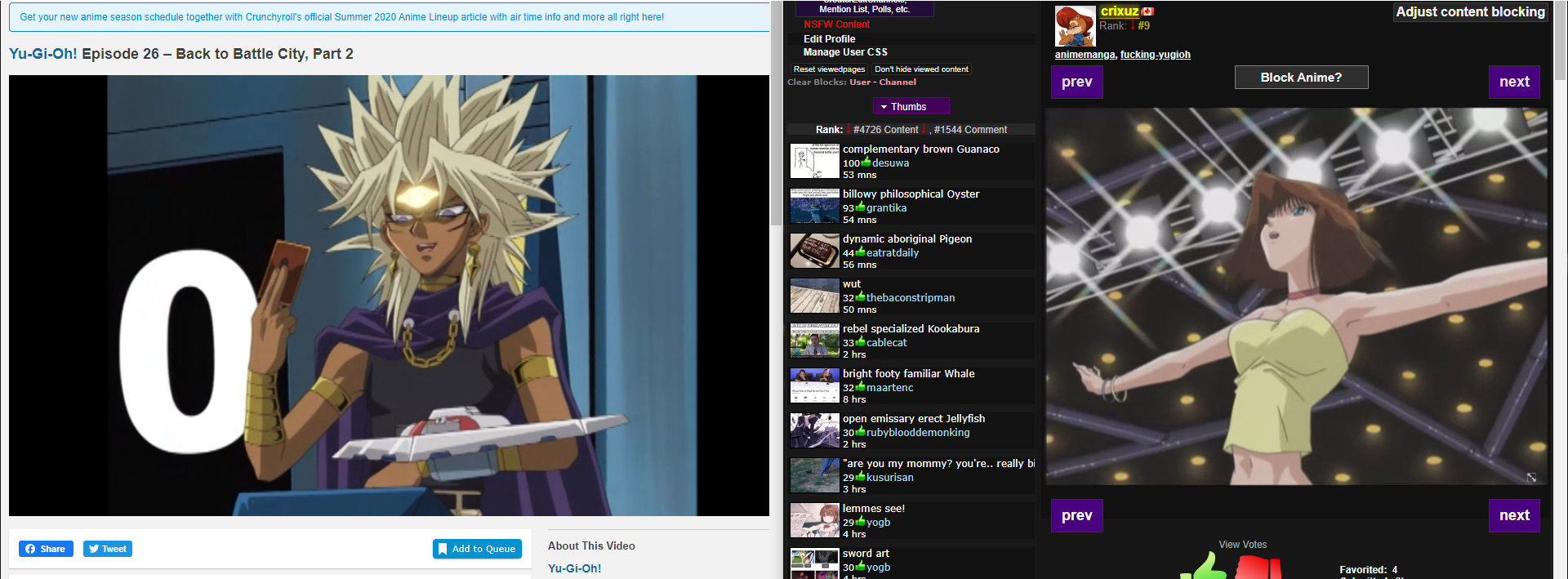Clear the User blocks link
Viewport: 1568px width, 579px height.
860,82
